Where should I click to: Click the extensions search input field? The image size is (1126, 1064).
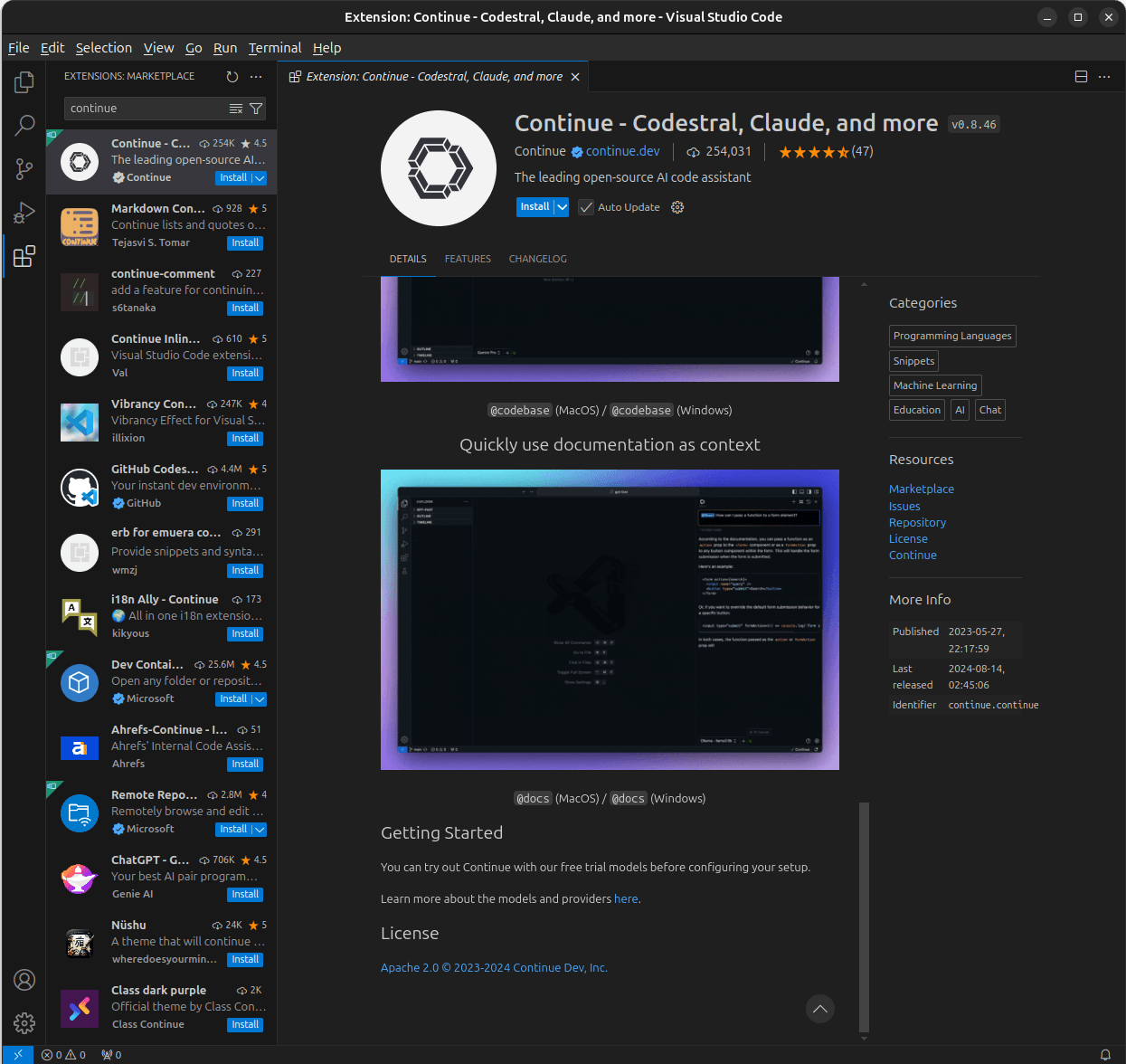coord(145,109)
